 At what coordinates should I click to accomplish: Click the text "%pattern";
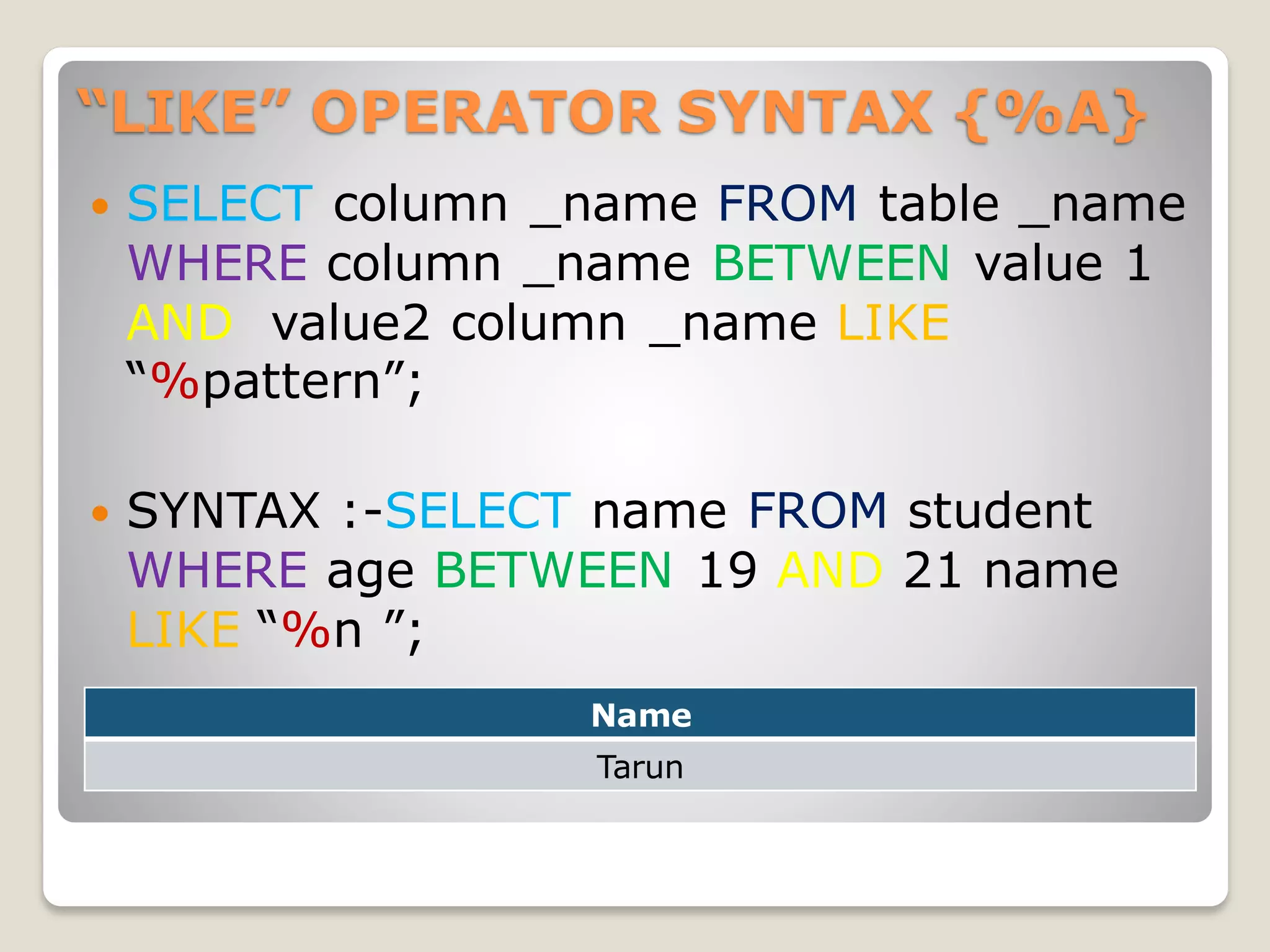(x=274, y=382)
